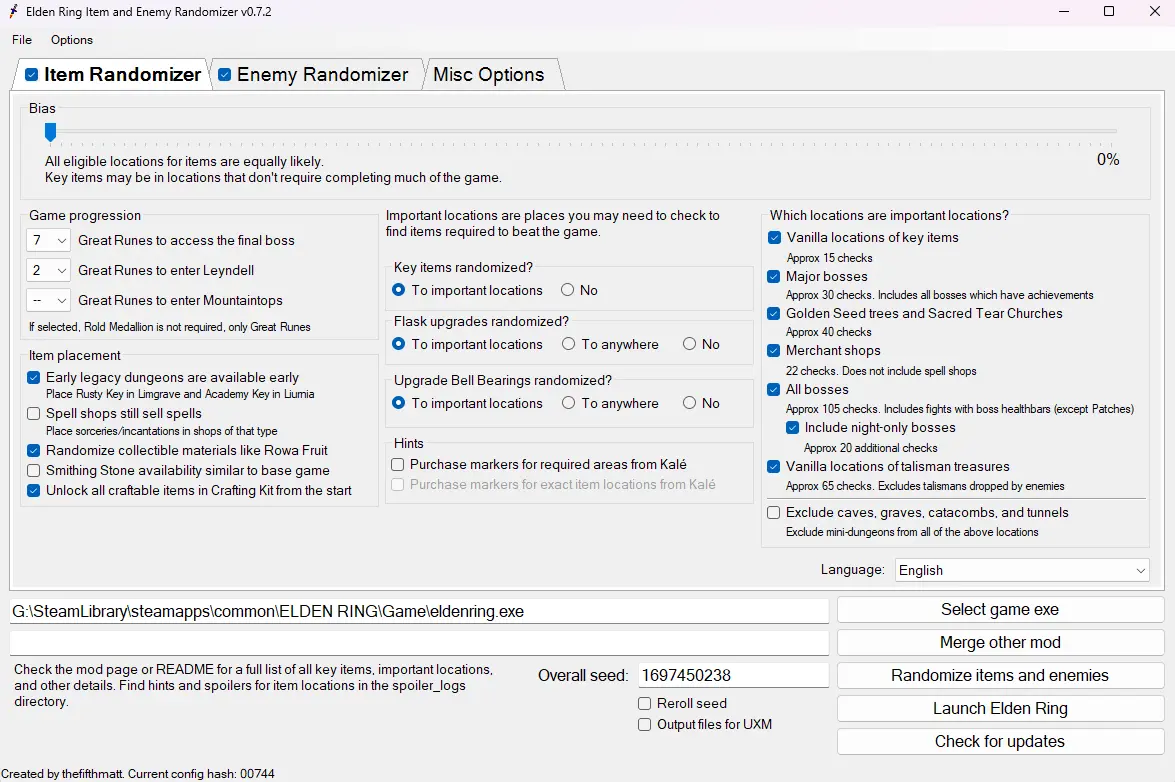Click the Check for updates button

1000,742
